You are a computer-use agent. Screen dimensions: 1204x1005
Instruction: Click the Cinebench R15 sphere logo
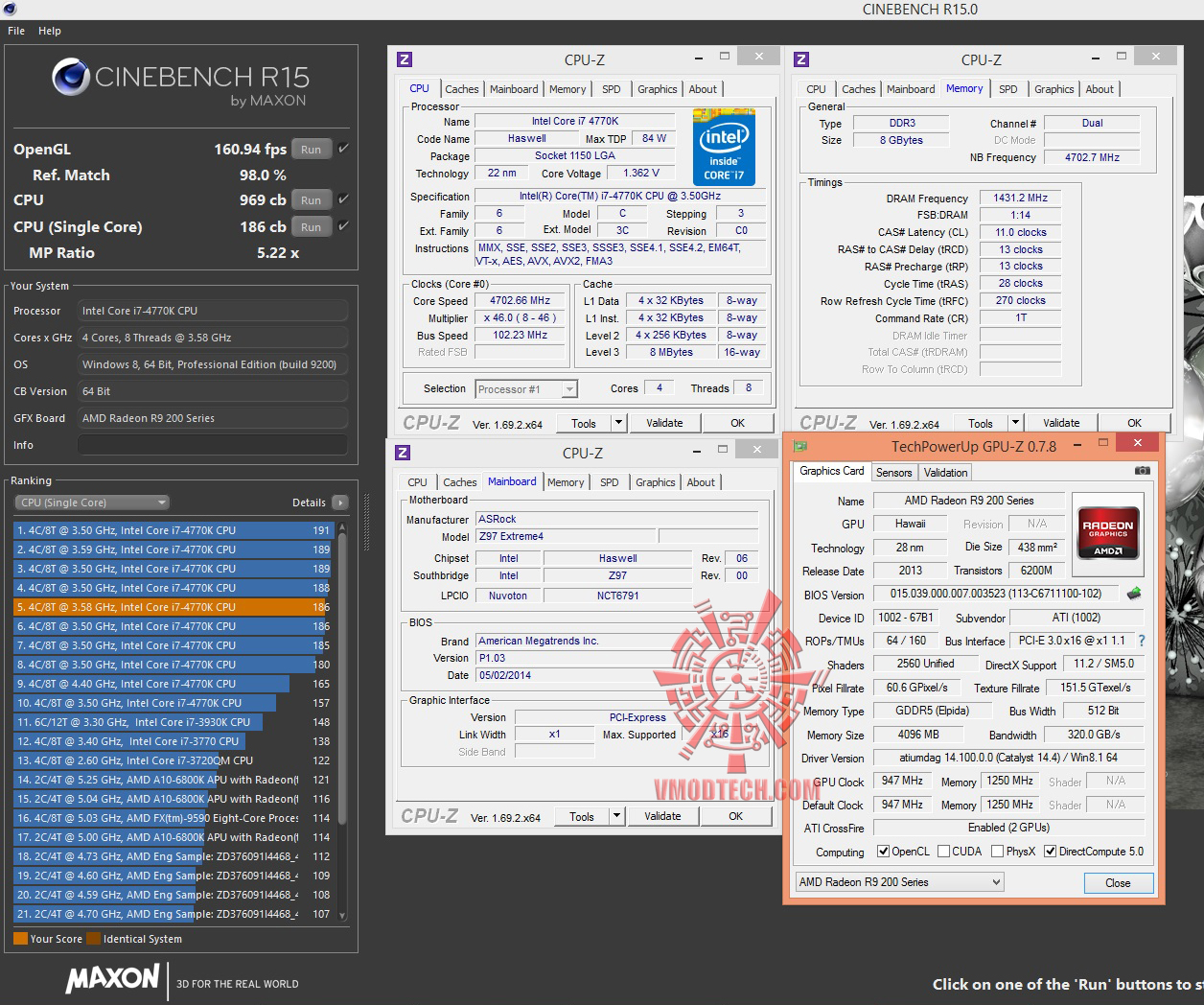tap(71, 78)
